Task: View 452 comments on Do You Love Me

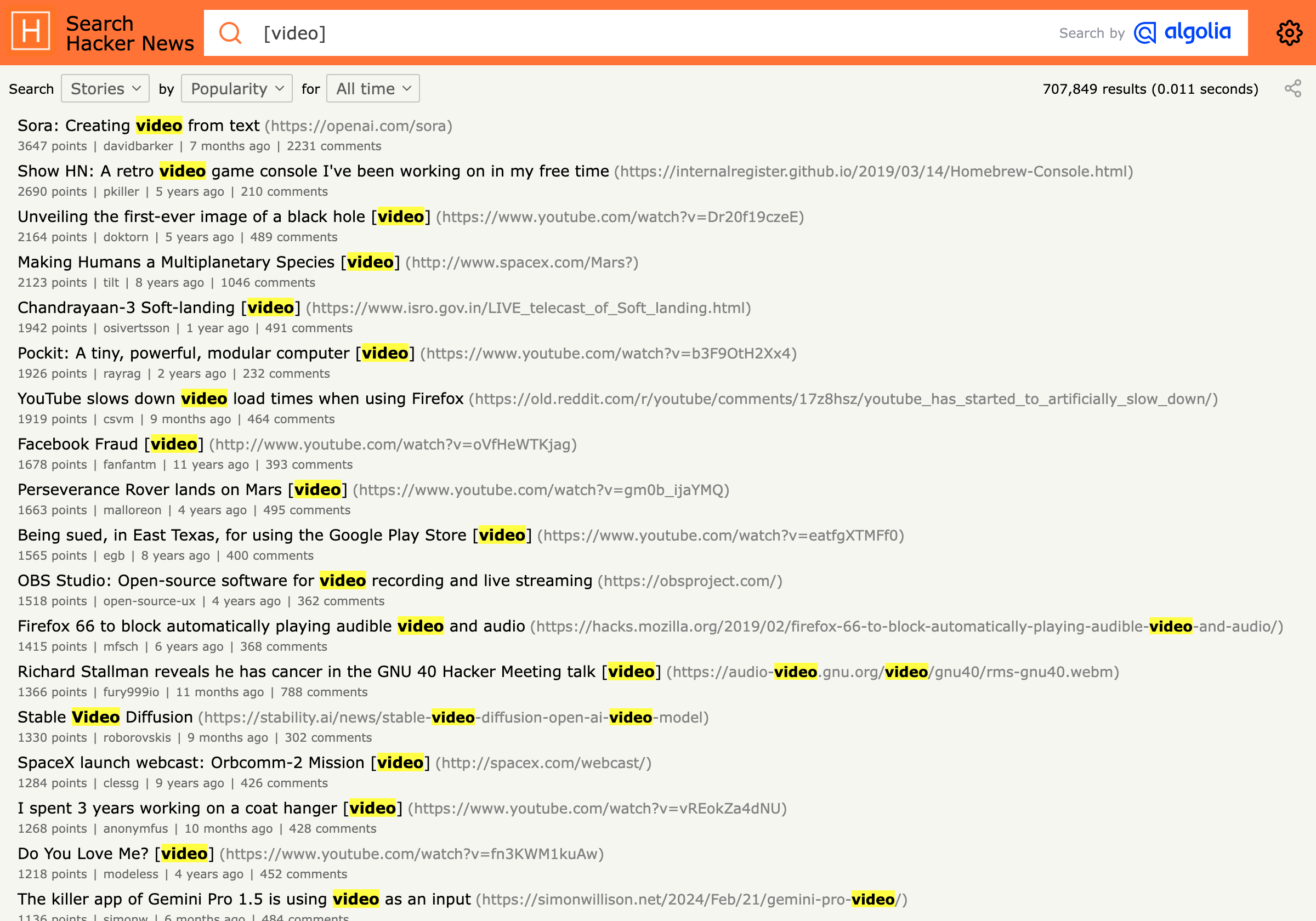Action: coord(303,874)
